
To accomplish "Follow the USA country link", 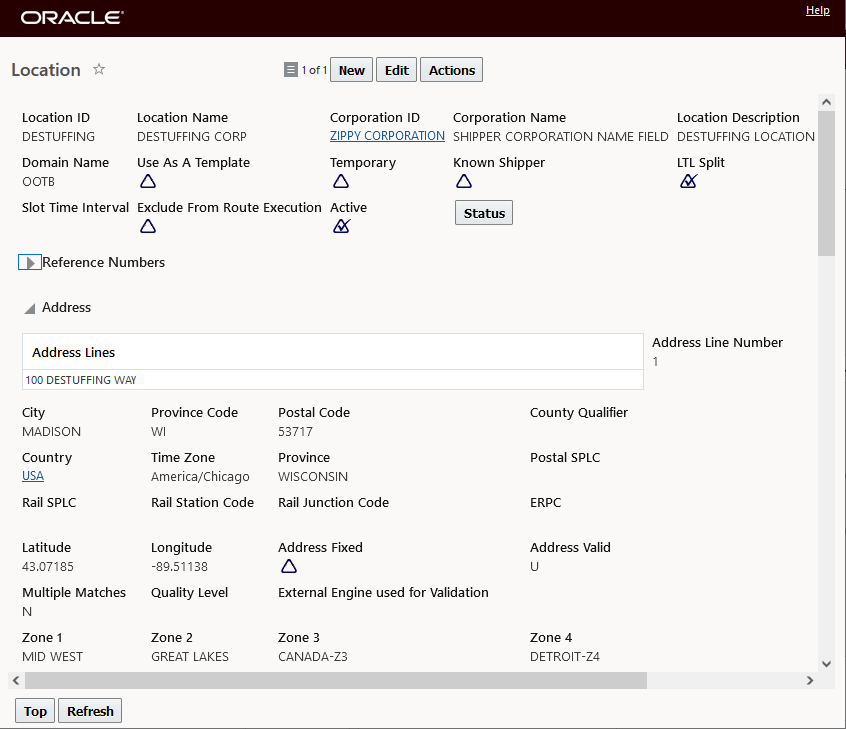I will click(33, 476).
